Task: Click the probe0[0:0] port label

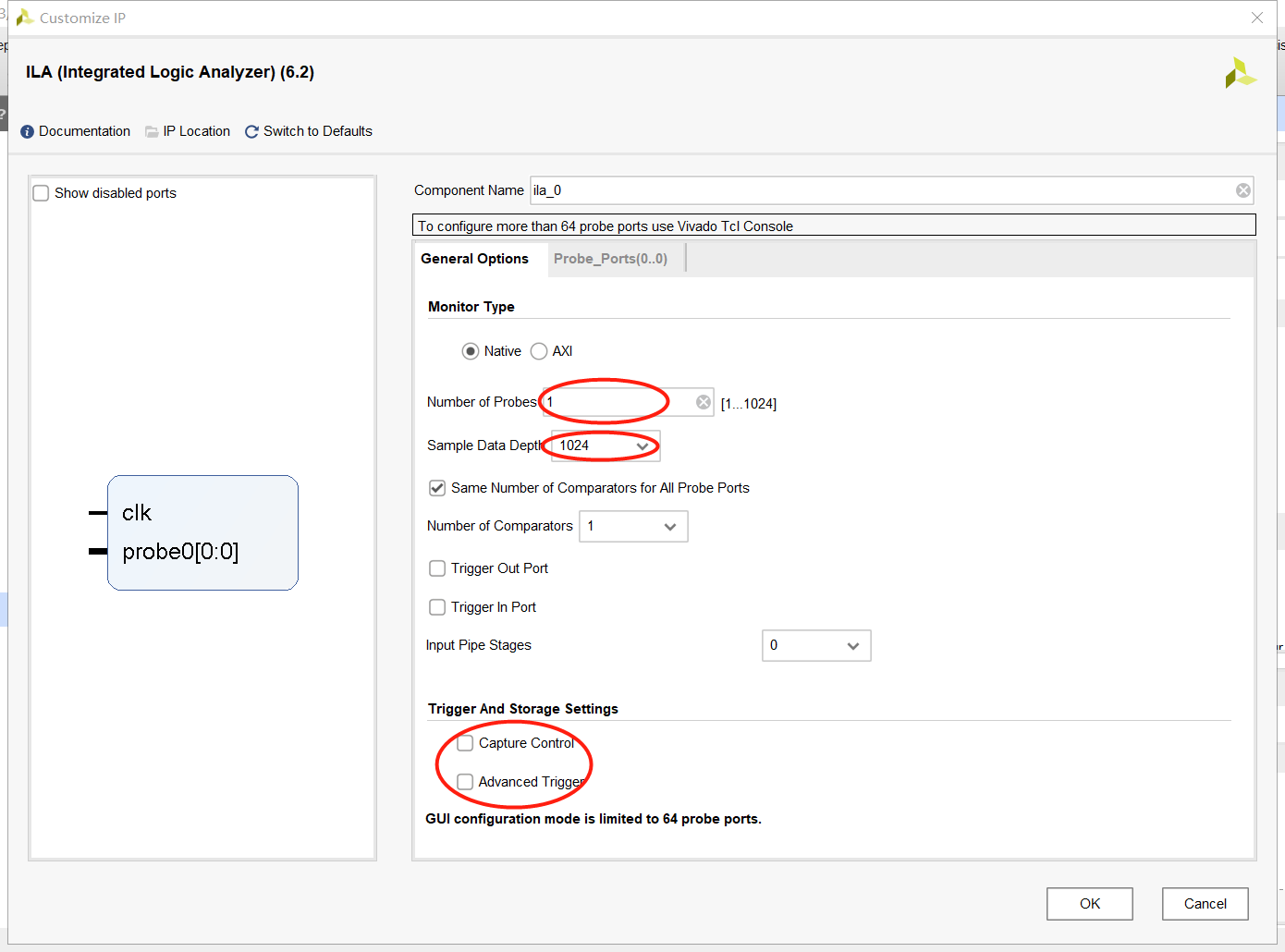Action: [180, 552]
